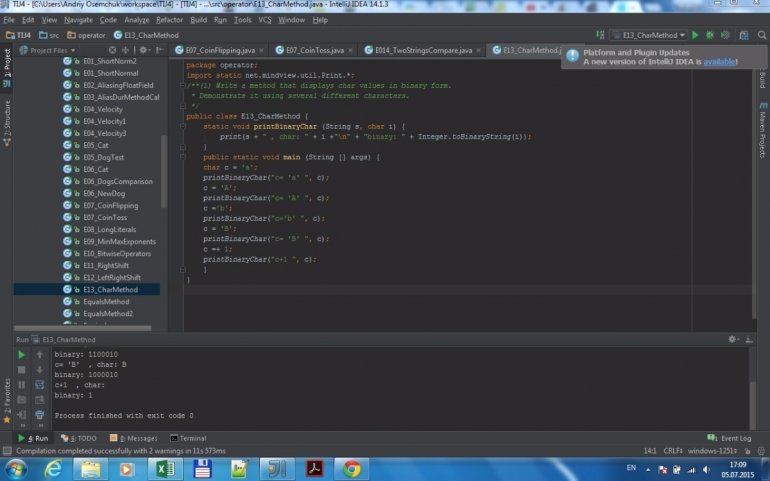Click the Debug bug icon in top toolbar
This screenshot has height=481, width=770.
pyautogui.click(x=709, y=35)
